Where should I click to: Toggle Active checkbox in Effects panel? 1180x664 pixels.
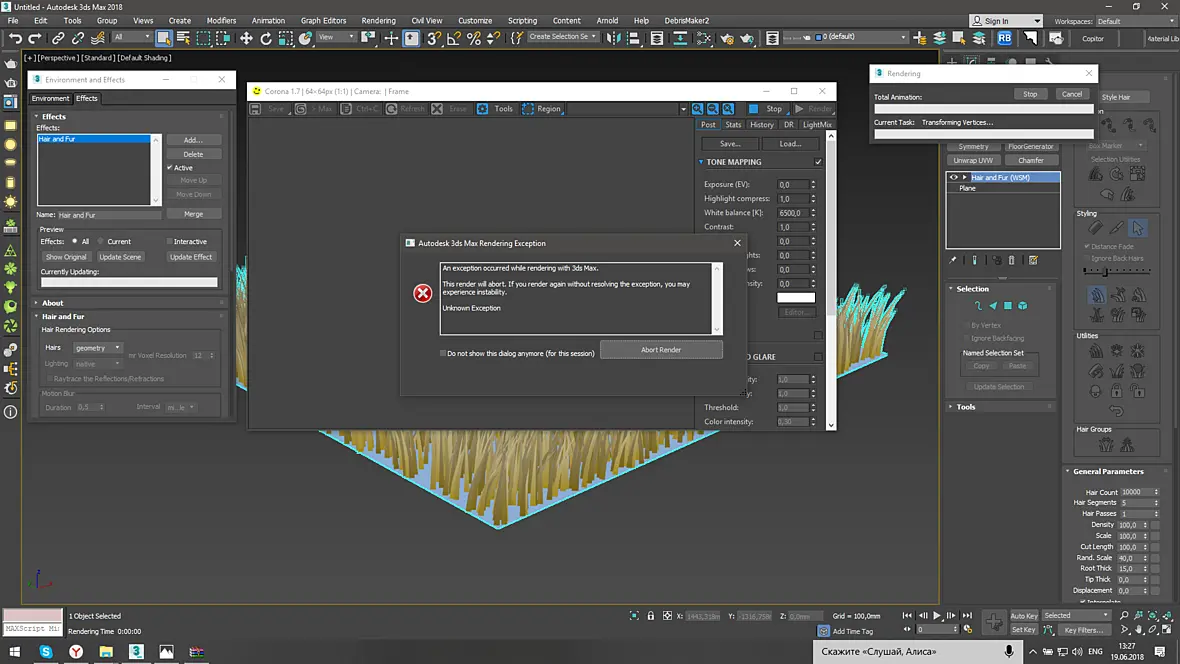click(170, 168)
